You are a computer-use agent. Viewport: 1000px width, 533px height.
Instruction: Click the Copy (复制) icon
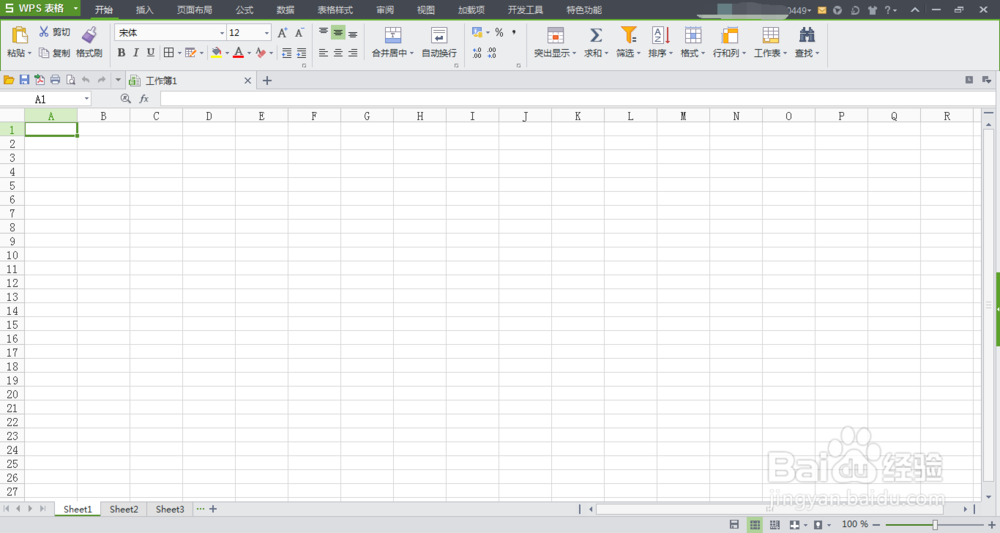(x=44, y=53)
